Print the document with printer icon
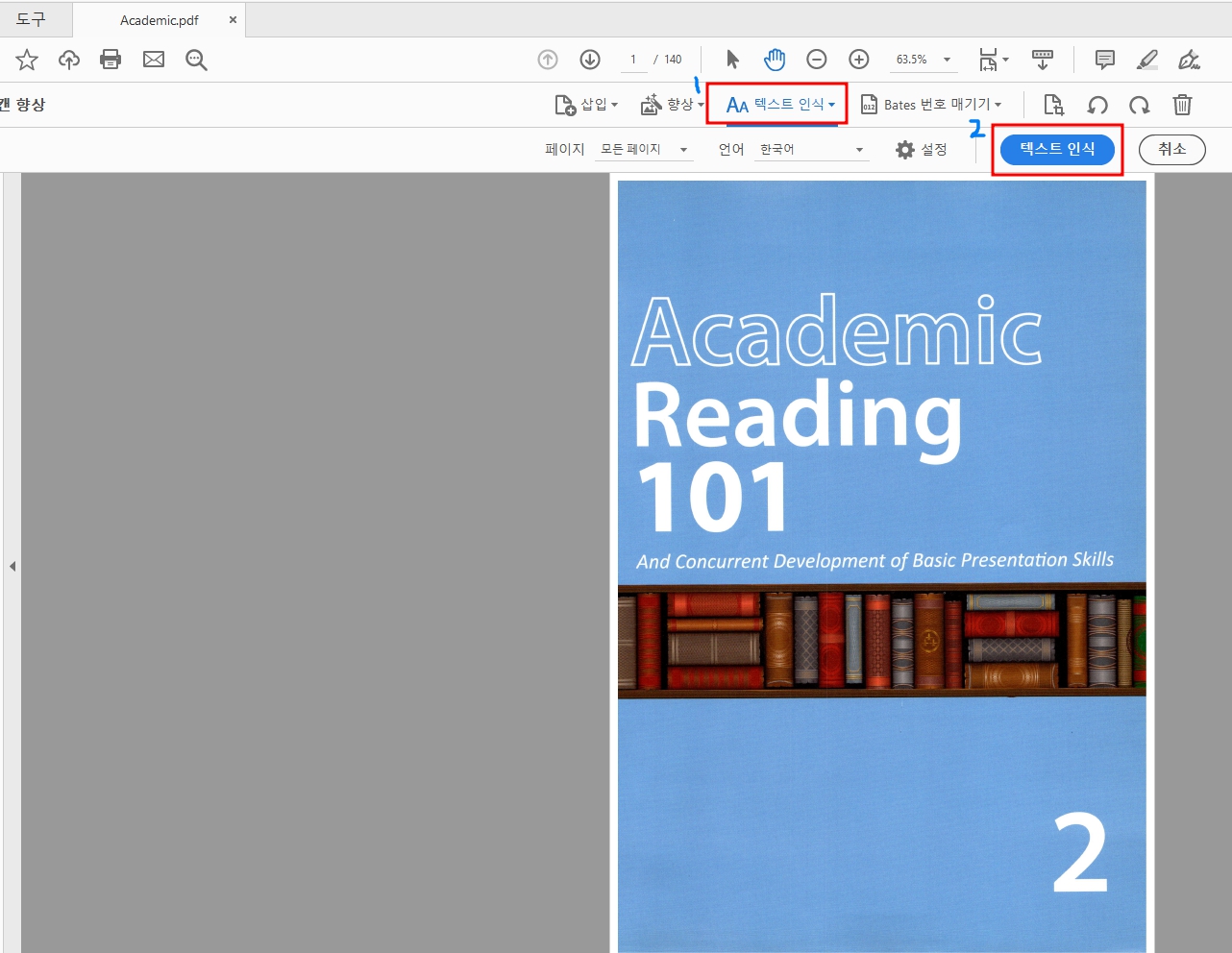The width and height of the screenshot is (1232, 953). (111, 60)
